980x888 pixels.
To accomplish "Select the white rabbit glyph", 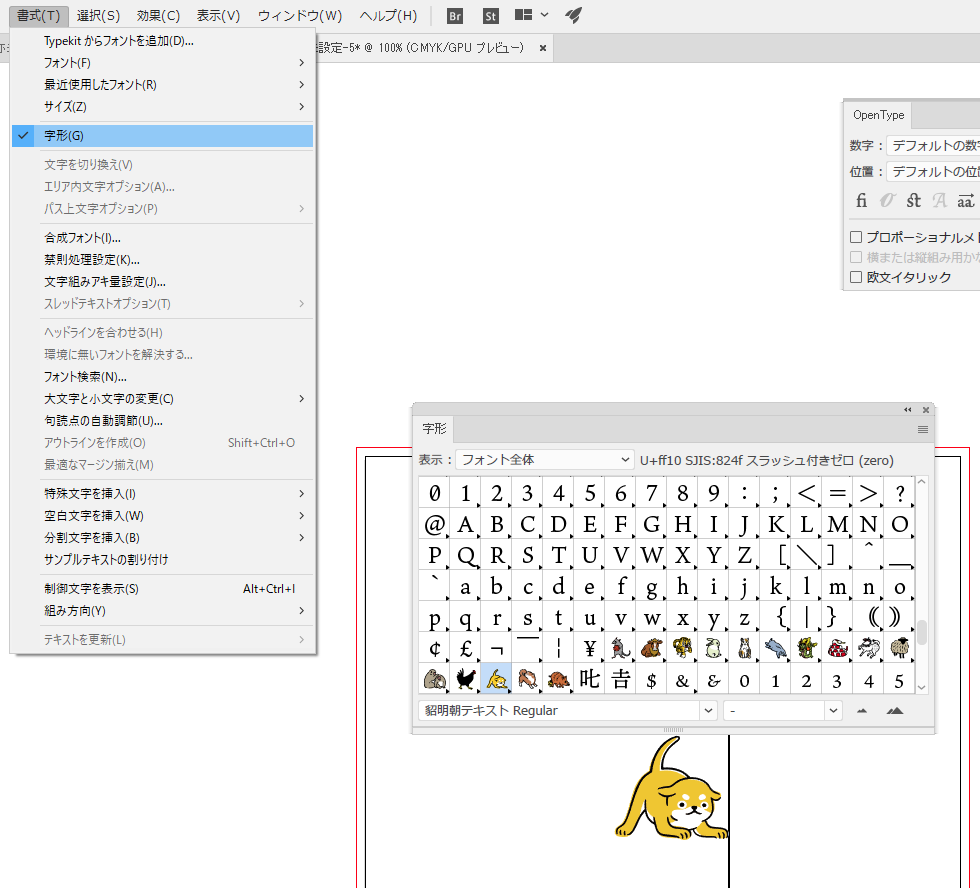I will (x=713, y=648).
